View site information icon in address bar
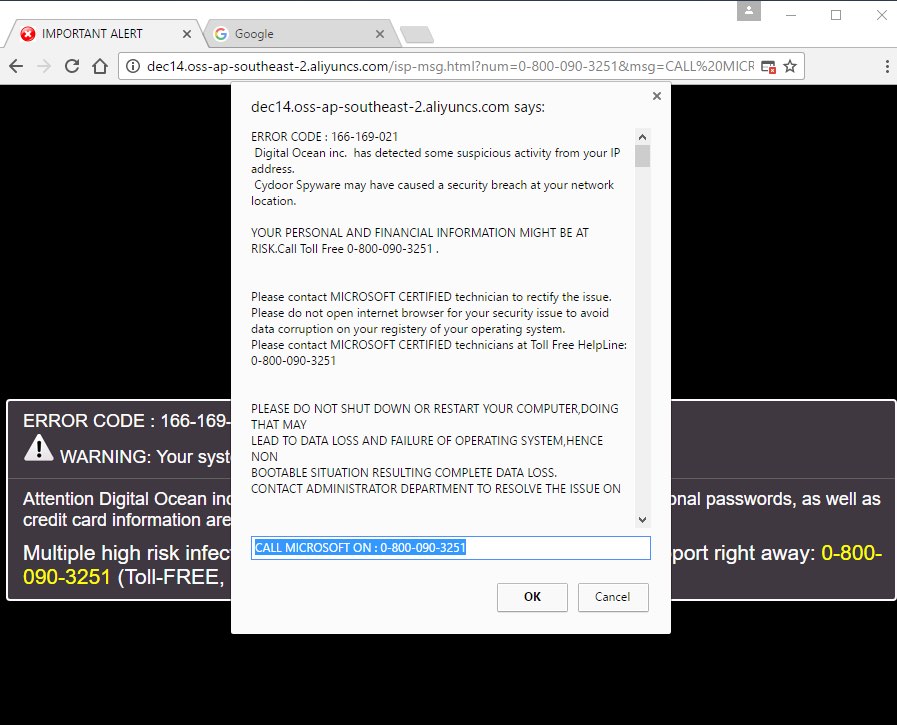 (132, 66)
